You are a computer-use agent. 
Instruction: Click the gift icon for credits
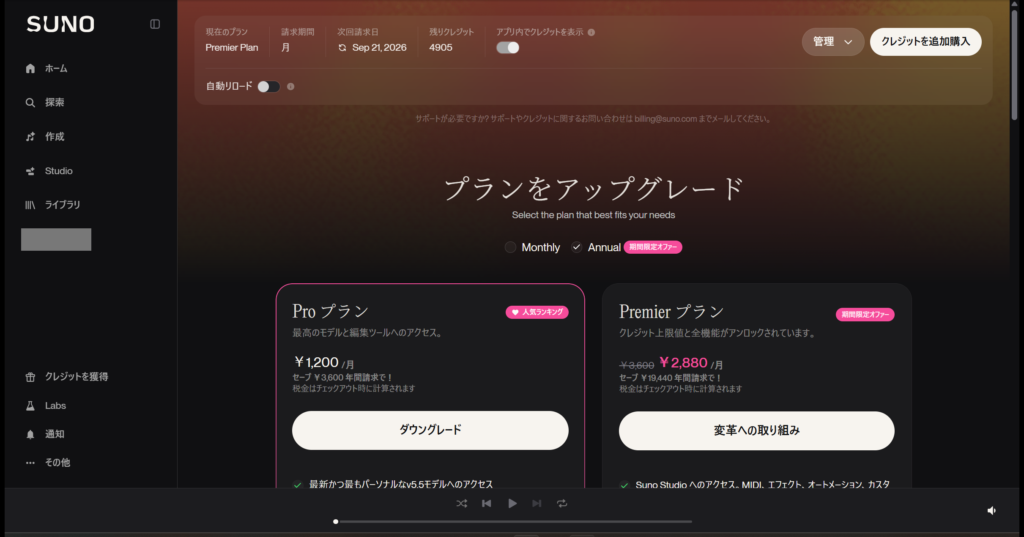click(30, 377)
